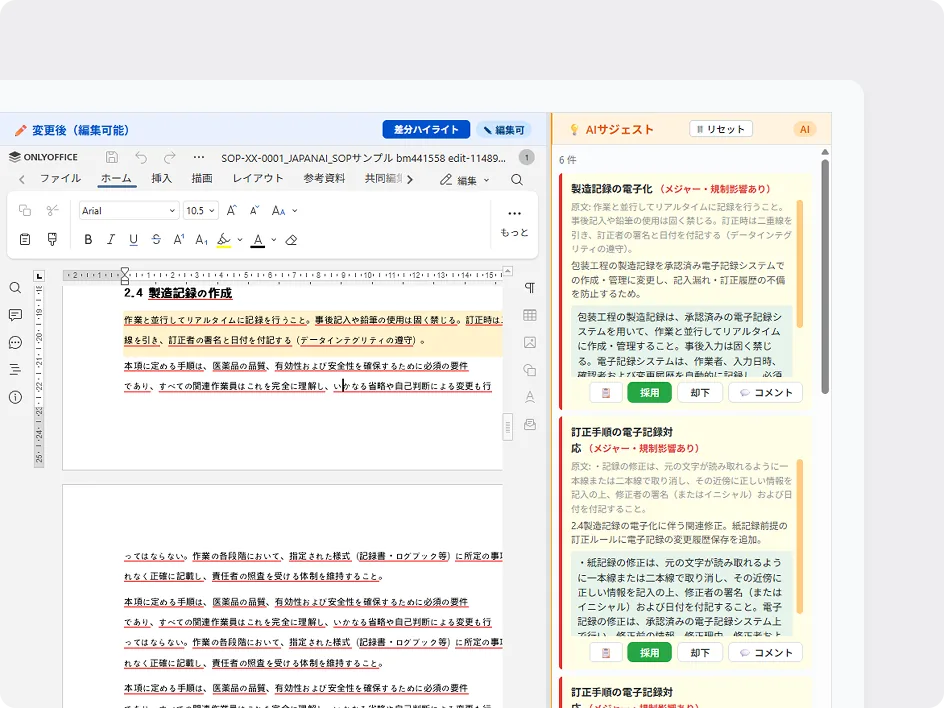Click the subscript icon
This screenshot has height=708, width=944.
click(202, 240)
